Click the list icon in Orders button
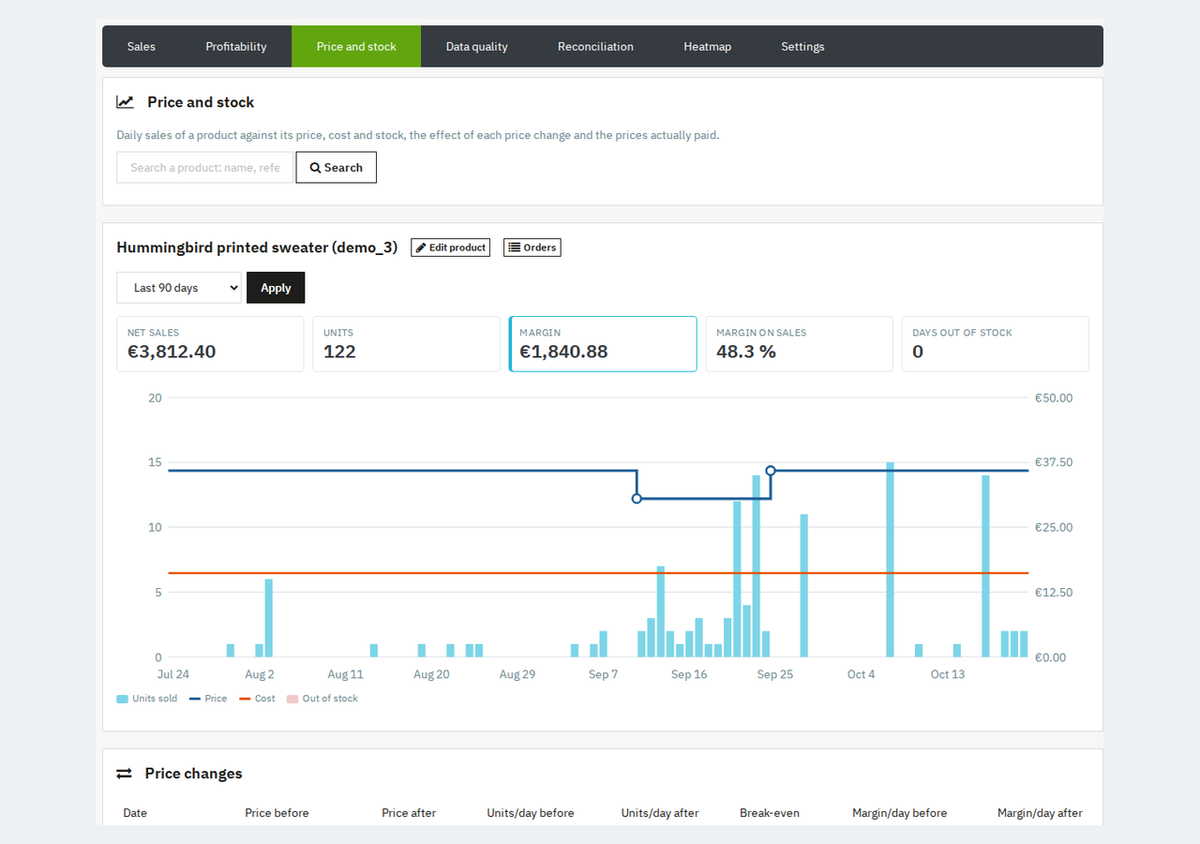Viewport: 1200px width, 844px height. click(x=514, y=247)
